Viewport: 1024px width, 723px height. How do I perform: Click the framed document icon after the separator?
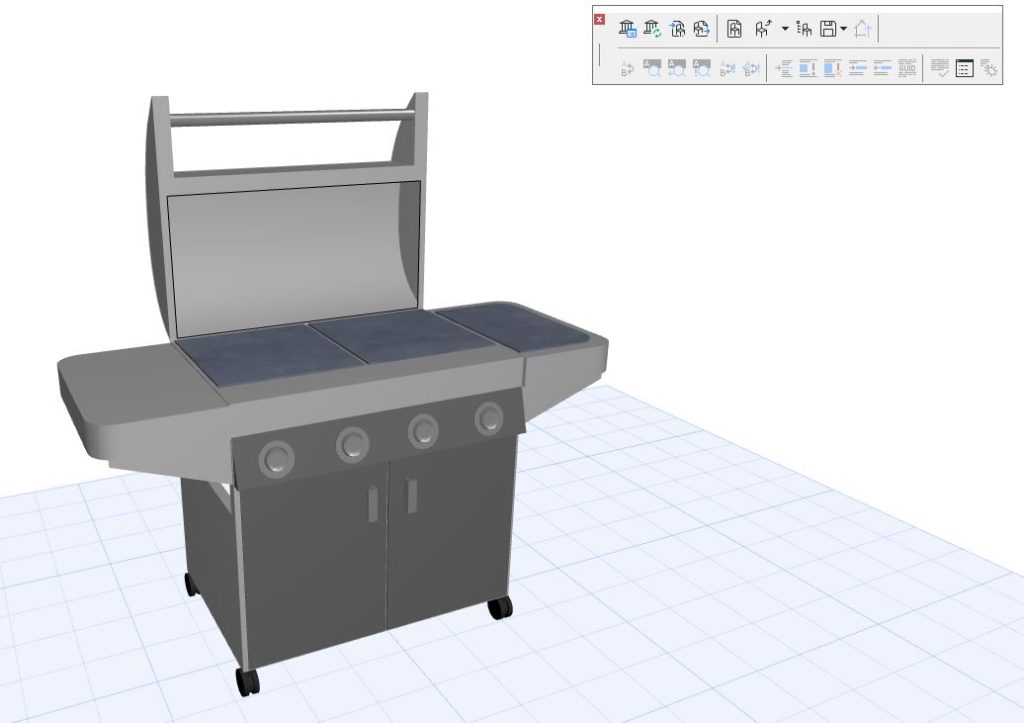(x=735, y=28)
